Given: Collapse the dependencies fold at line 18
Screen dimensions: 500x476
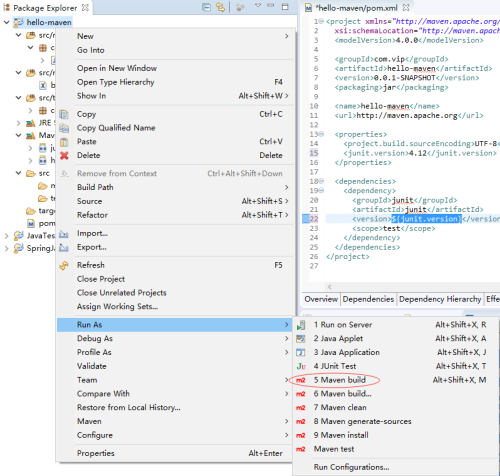Looking at the screenshot, I should pyautogui.click(x=322, y=181).
